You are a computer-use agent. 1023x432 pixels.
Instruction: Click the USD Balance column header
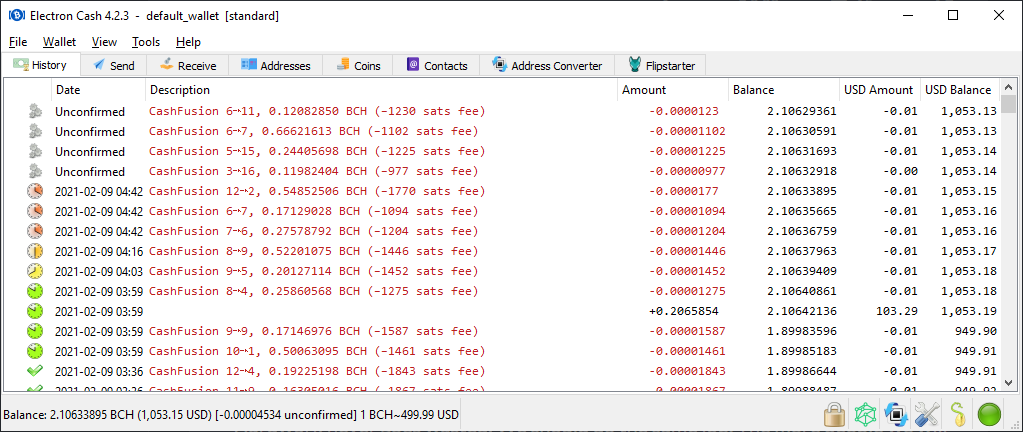point(960,90)
